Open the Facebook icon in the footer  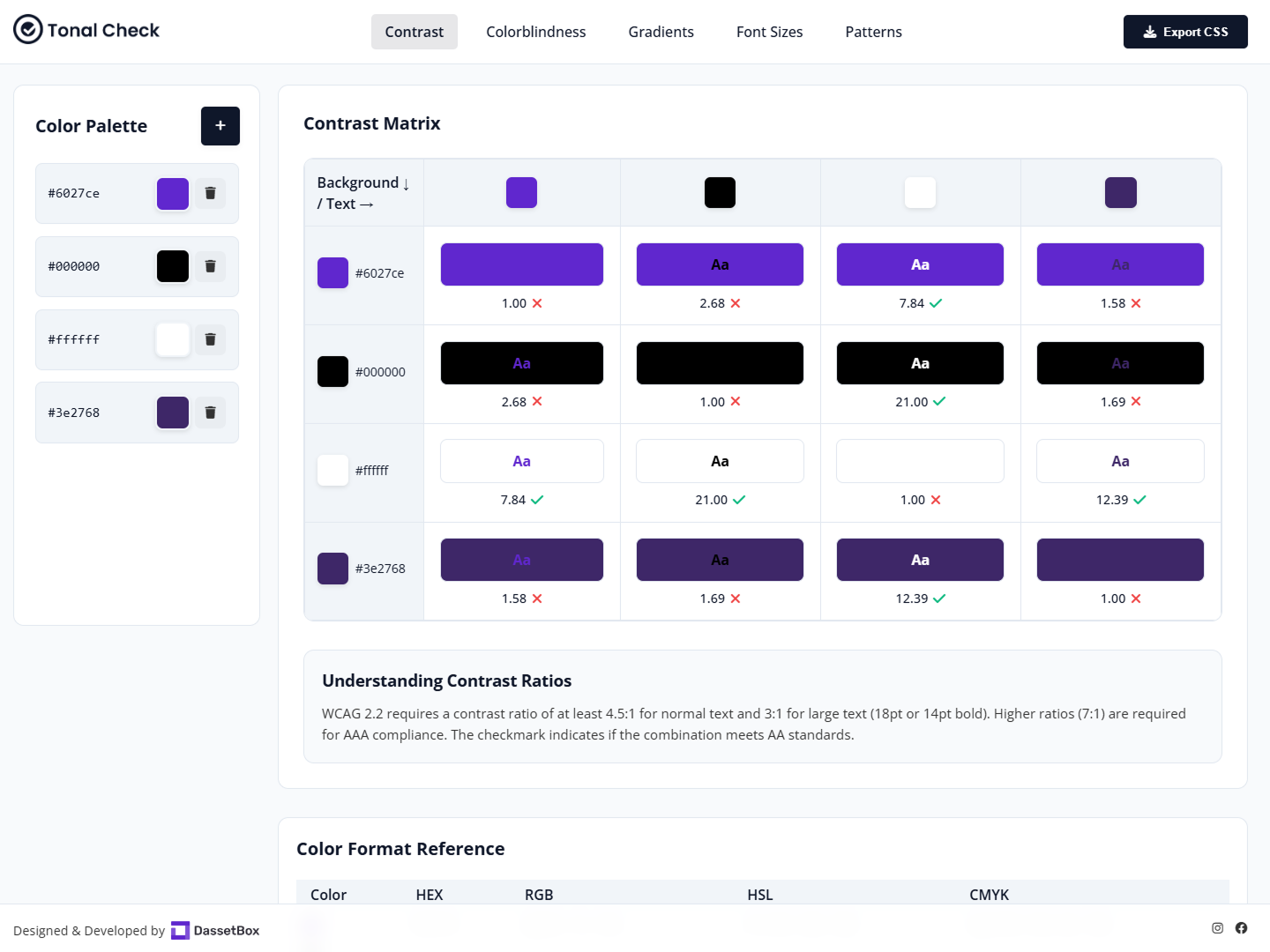(1241, 928)
